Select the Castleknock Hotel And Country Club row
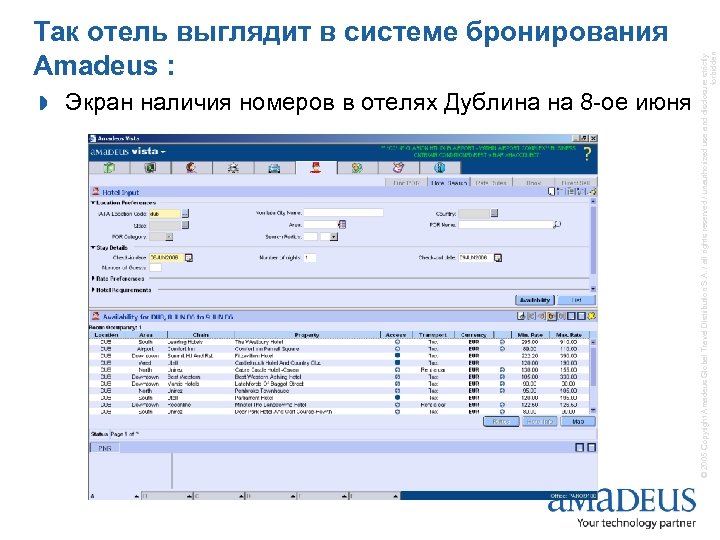The height and width of the screenshot is (540, 720). click(x=339, y=363)
